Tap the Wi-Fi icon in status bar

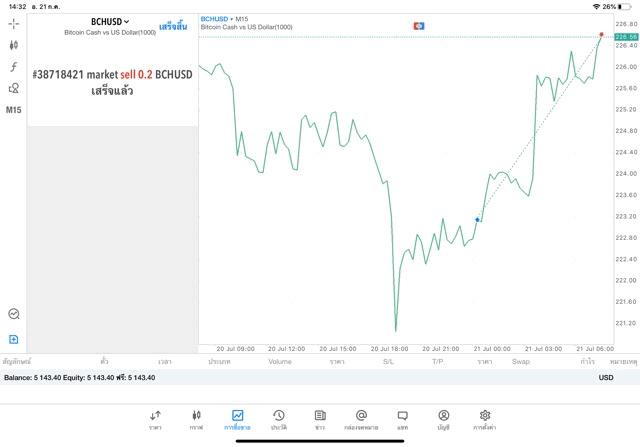pyautogui.click(x=596, y=7)
